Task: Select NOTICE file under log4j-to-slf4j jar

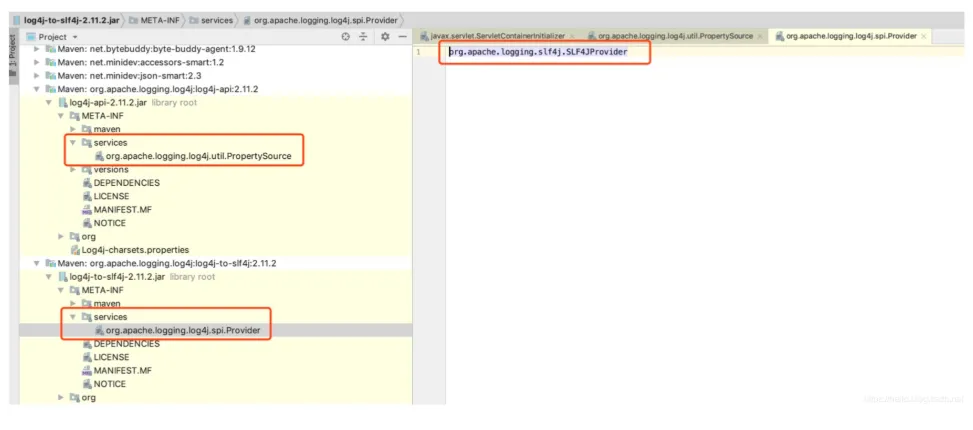Action: click(215, 384)
